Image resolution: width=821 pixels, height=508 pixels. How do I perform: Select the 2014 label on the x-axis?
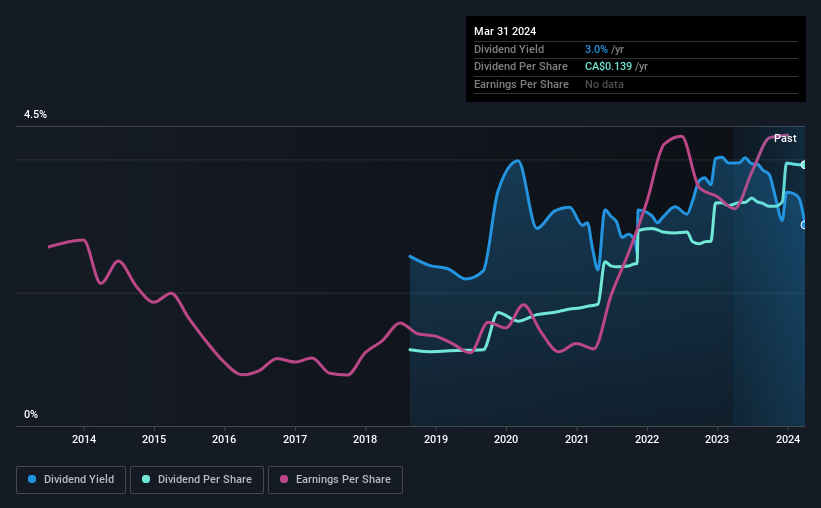pyautogui.click(x=84, y=439)
